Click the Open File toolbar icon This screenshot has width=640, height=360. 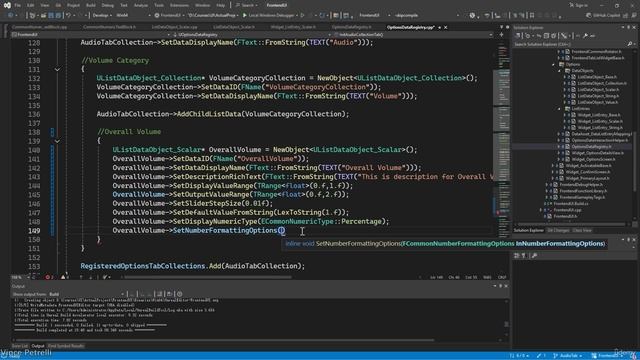pos(43,15)
